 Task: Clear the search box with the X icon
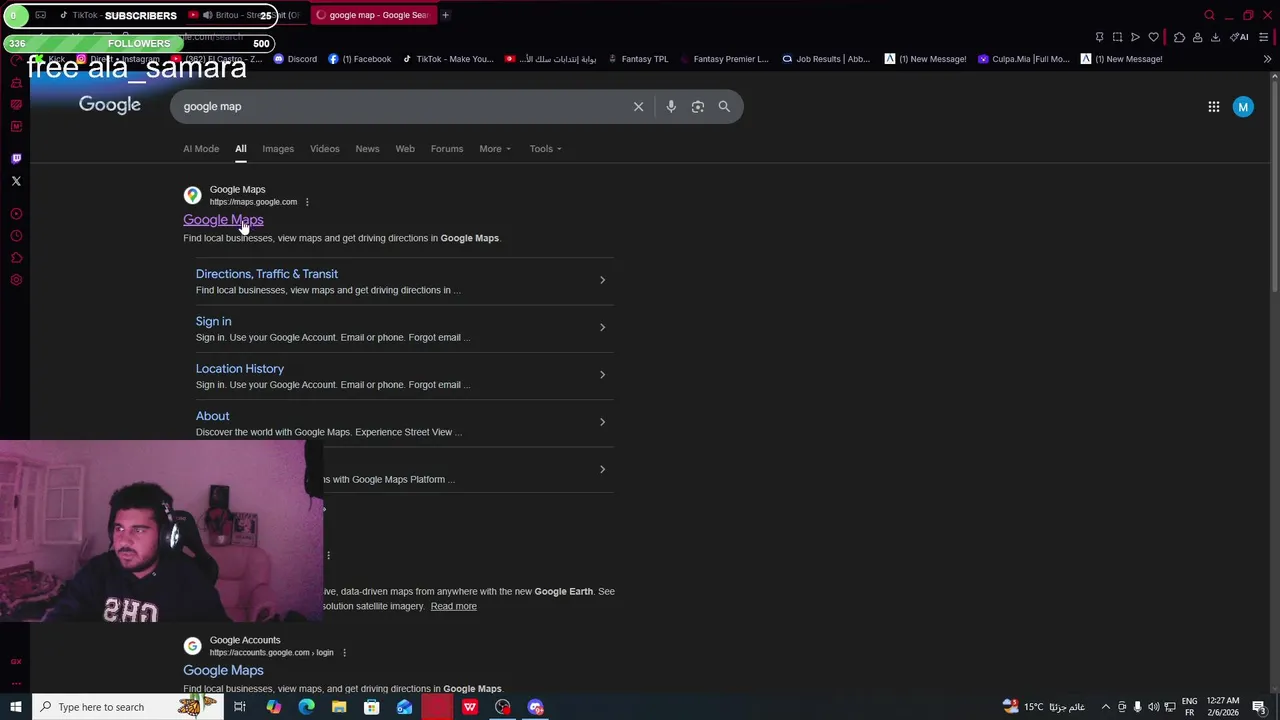(x=638, y=107)
